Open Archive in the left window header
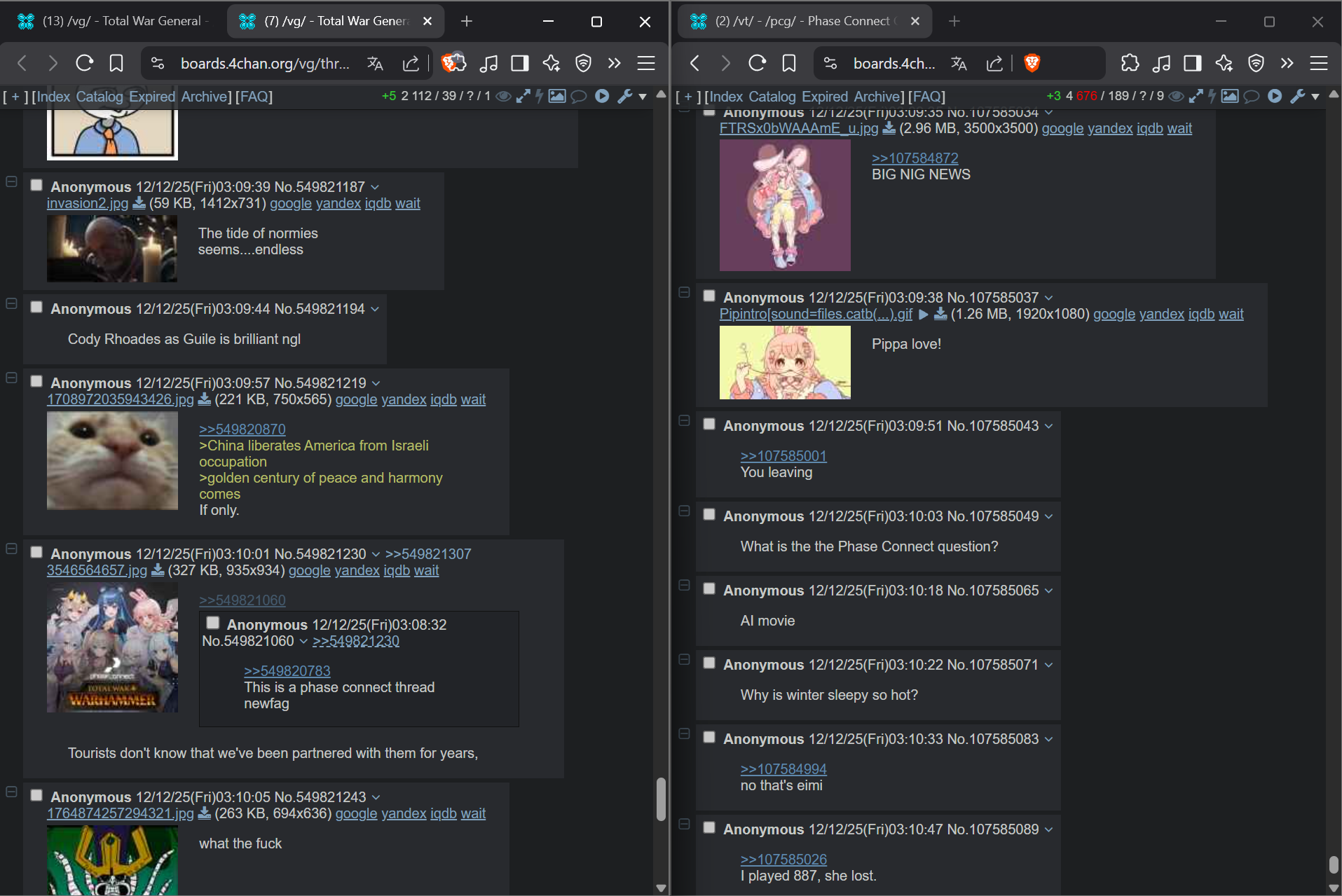The image size is (1342, 896). coord(204,97)
